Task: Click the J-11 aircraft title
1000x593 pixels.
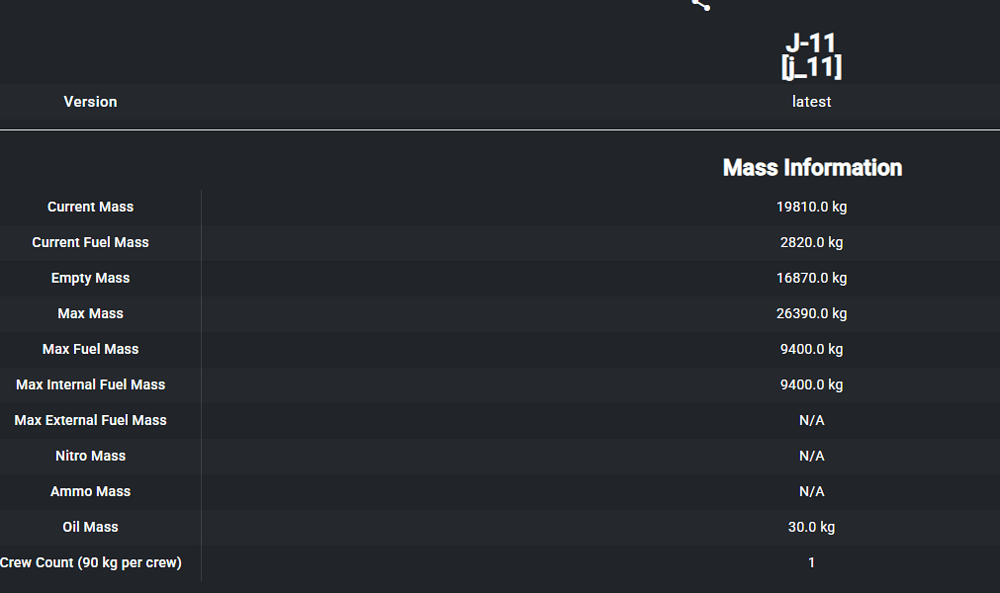Action: click(811, 43)
